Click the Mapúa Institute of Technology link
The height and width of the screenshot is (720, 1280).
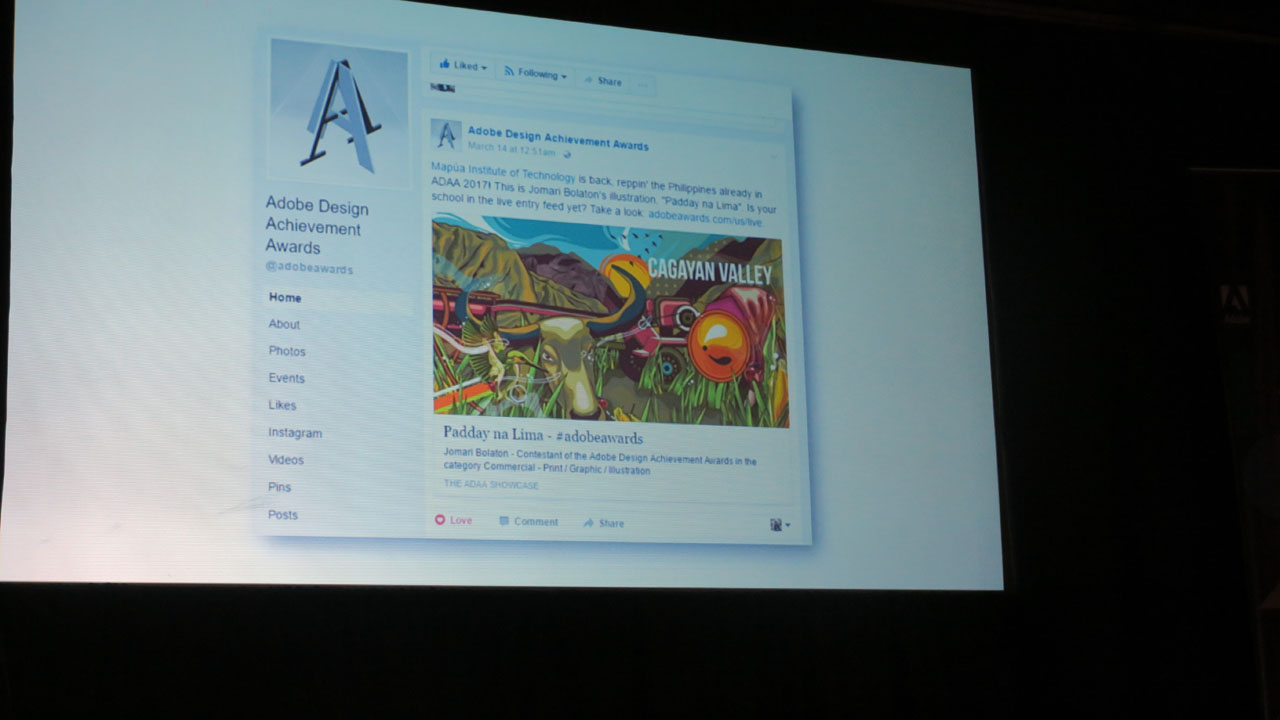click(503, 172)
